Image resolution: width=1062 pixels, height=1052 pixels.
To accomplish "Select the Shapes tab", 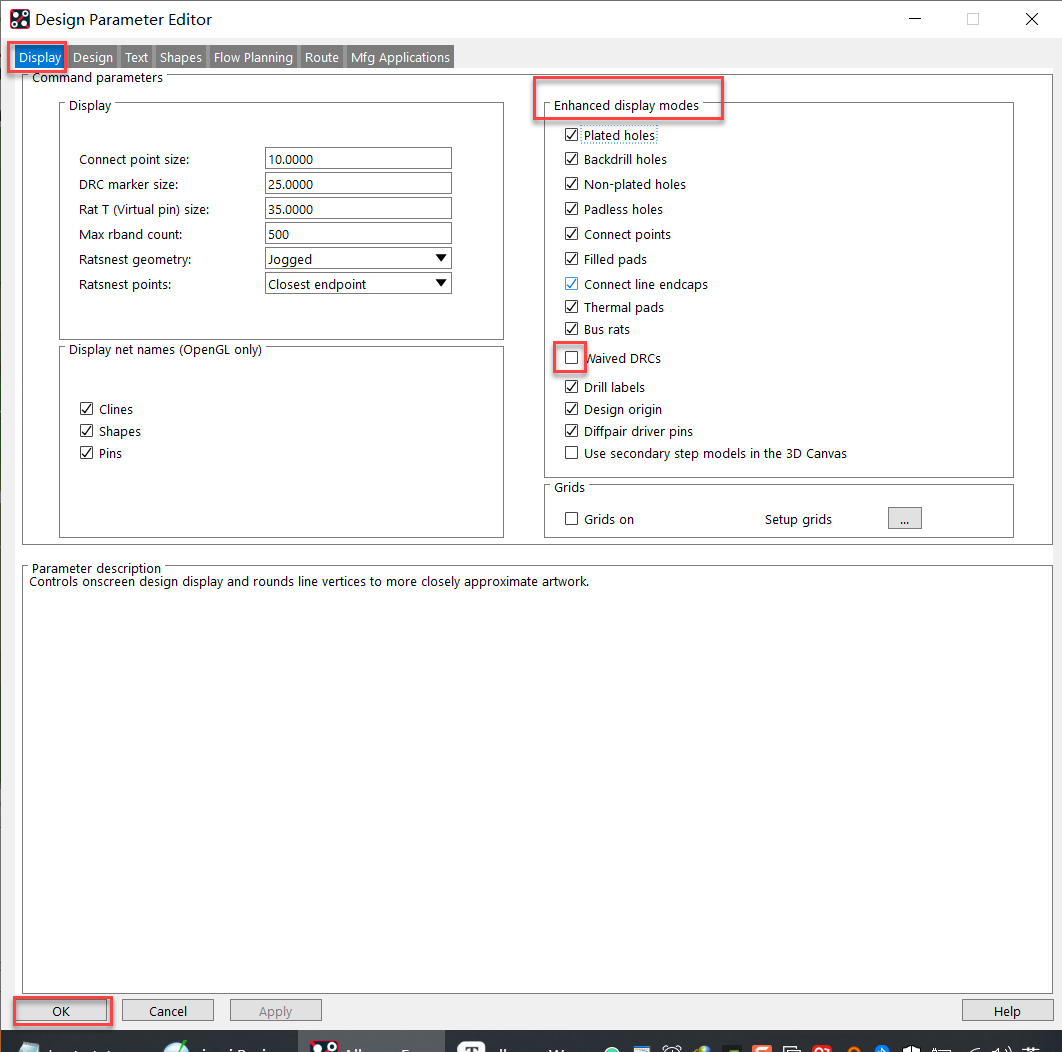I will [x=181, y=57].
